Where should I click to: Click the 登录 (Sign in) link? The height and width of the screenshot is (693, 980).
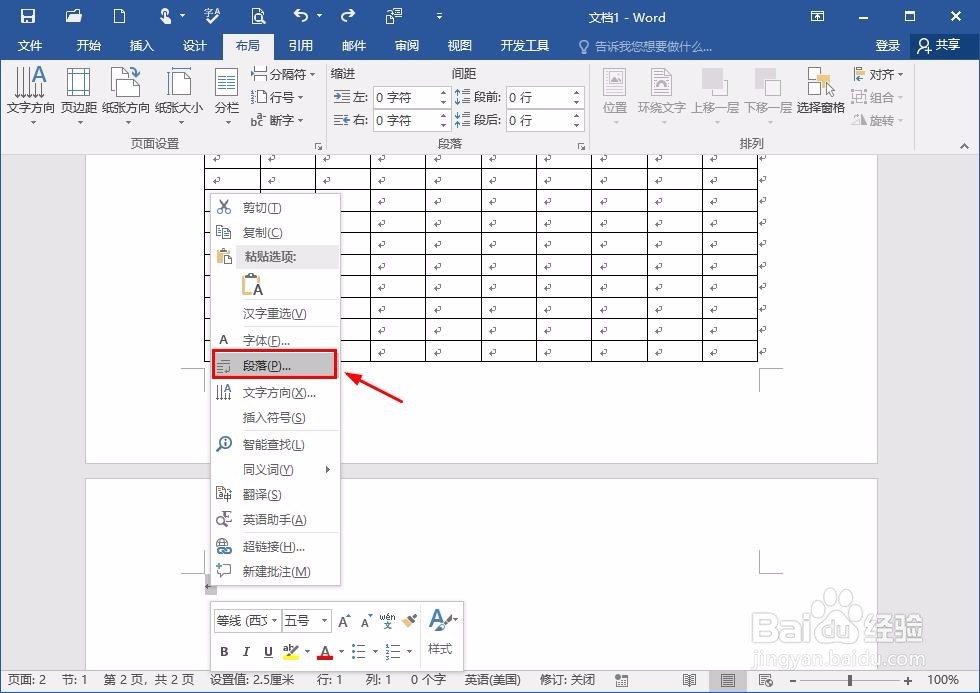(889, 45)
